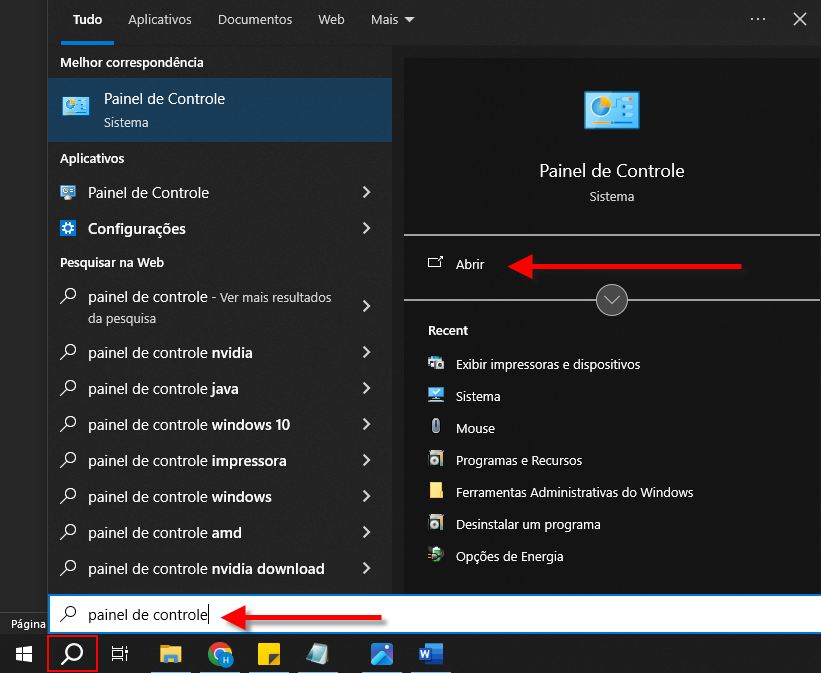Expand the 'painel de controle java' chevron
This screenshot has height=673, width=821.
click(367, 388)
